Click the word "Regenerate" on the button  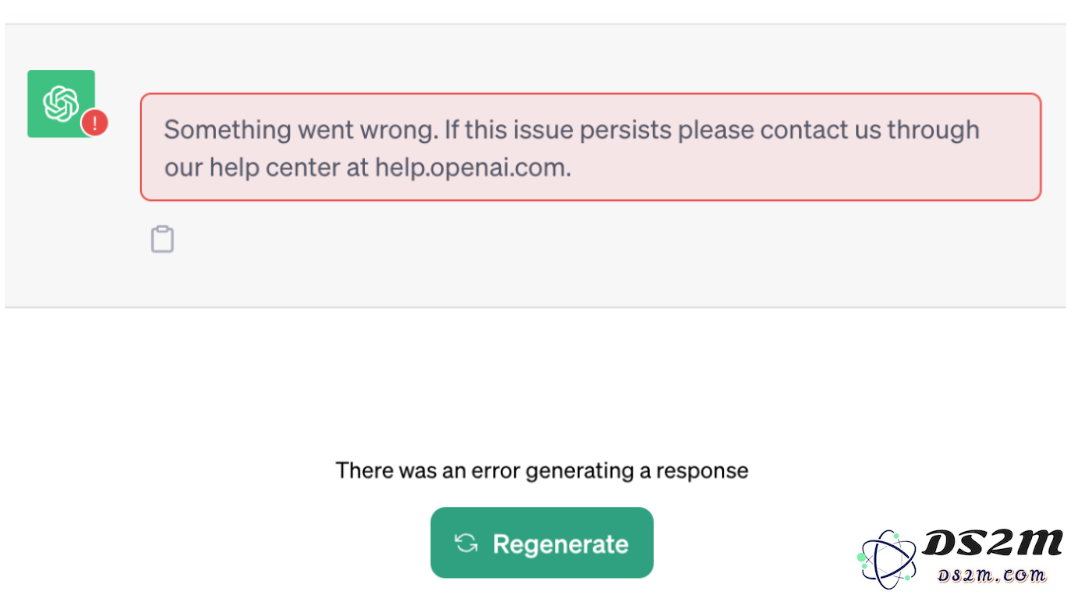point(561,544)
